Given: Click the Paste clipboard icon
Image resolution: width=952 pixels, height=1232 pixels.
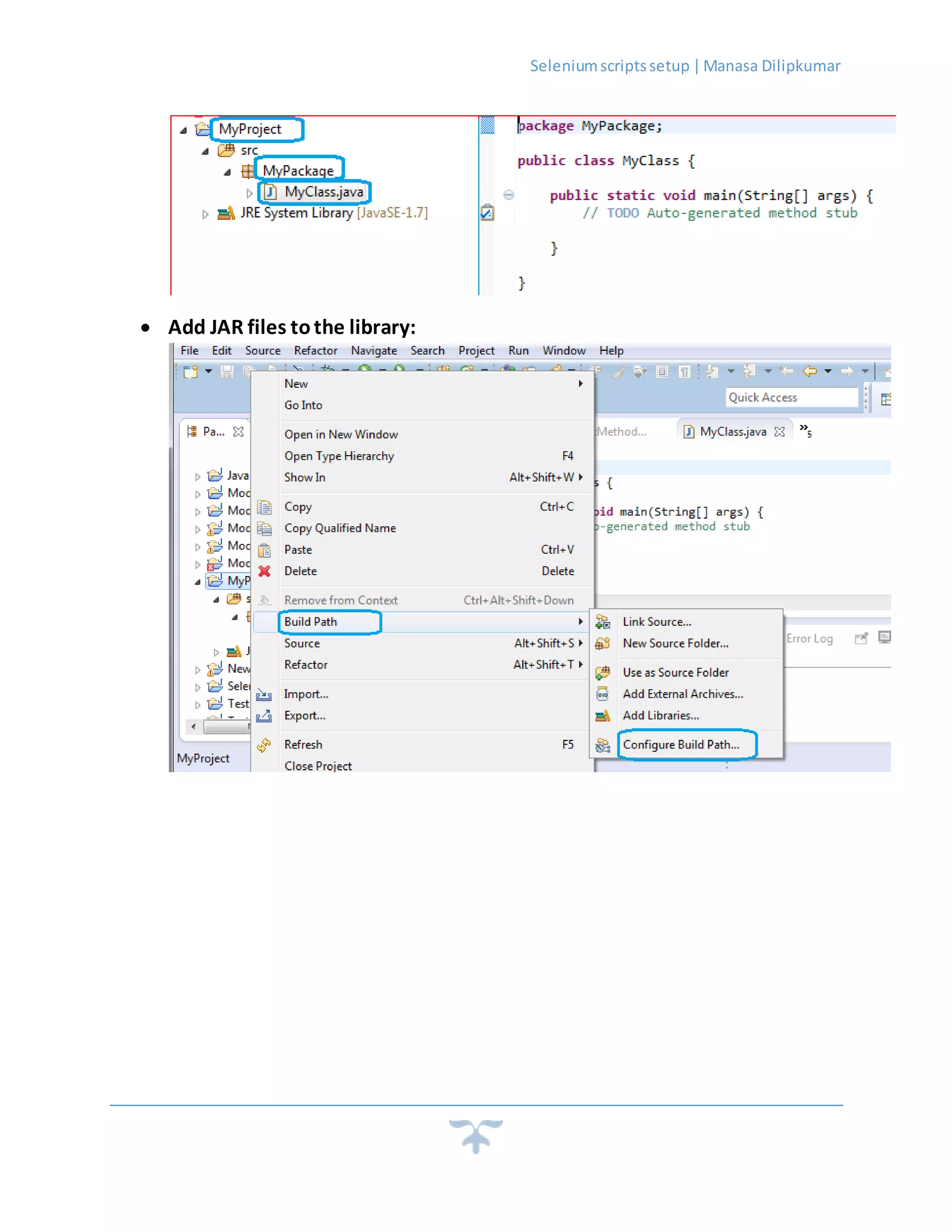Looking at the screenshot, I should point(264,550).
